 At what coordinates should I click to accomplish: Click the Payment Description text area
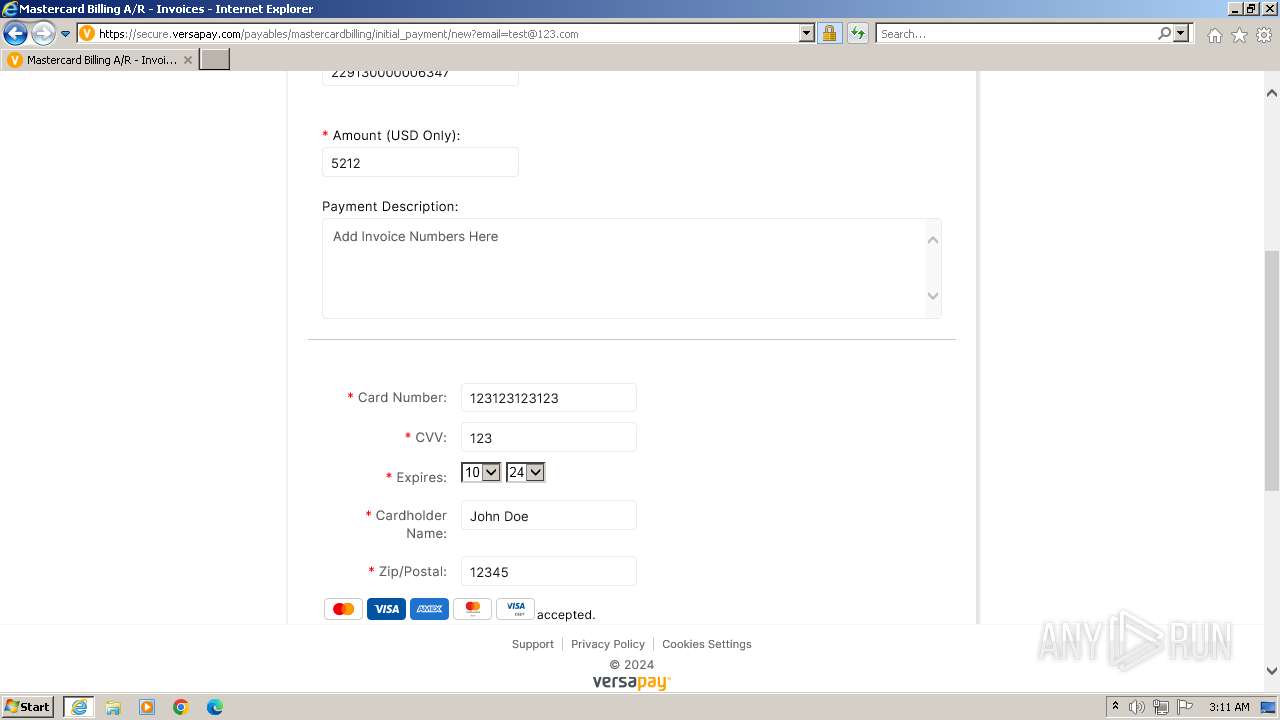click(631, 268)
